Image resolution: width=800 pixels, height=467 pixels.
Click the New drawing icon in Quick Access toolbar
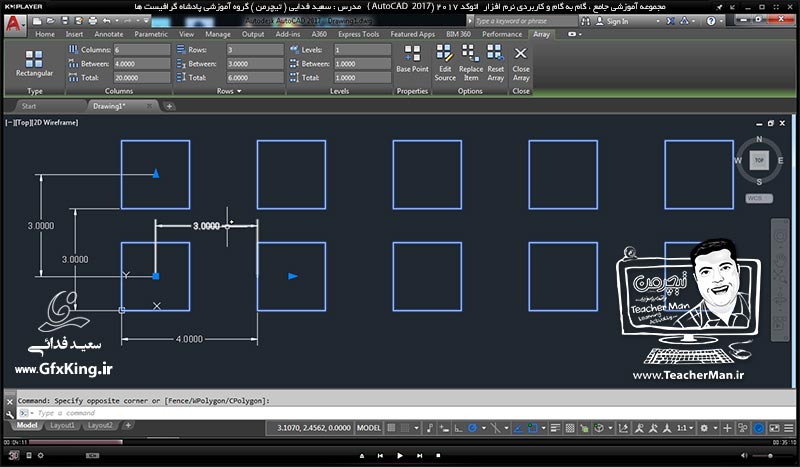pyautogui.click(x=37, y=21)
